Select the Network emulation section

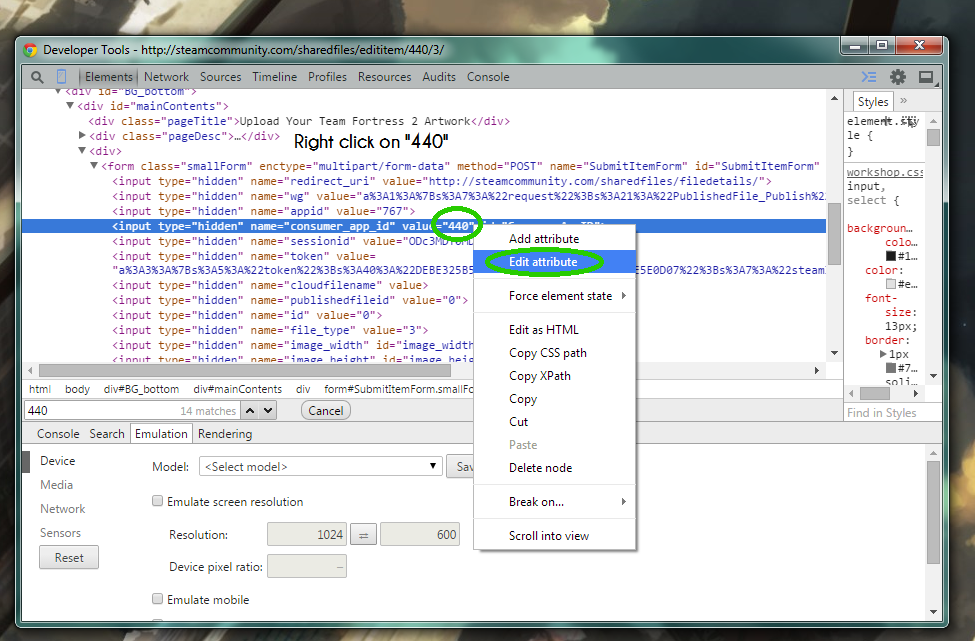63,509
